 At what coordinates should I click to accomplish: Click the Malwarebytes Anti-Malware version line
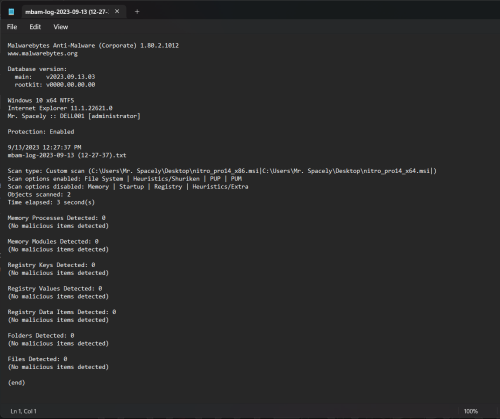pos(93,45)
